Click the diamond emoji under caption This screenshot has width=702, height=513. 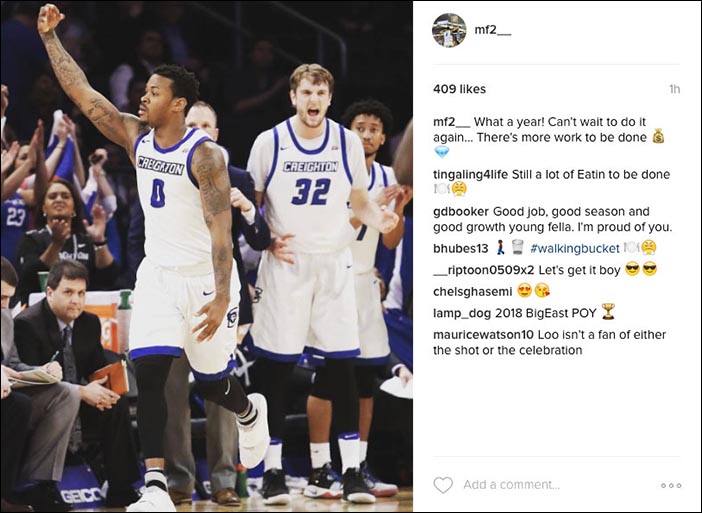coord(441,153)
